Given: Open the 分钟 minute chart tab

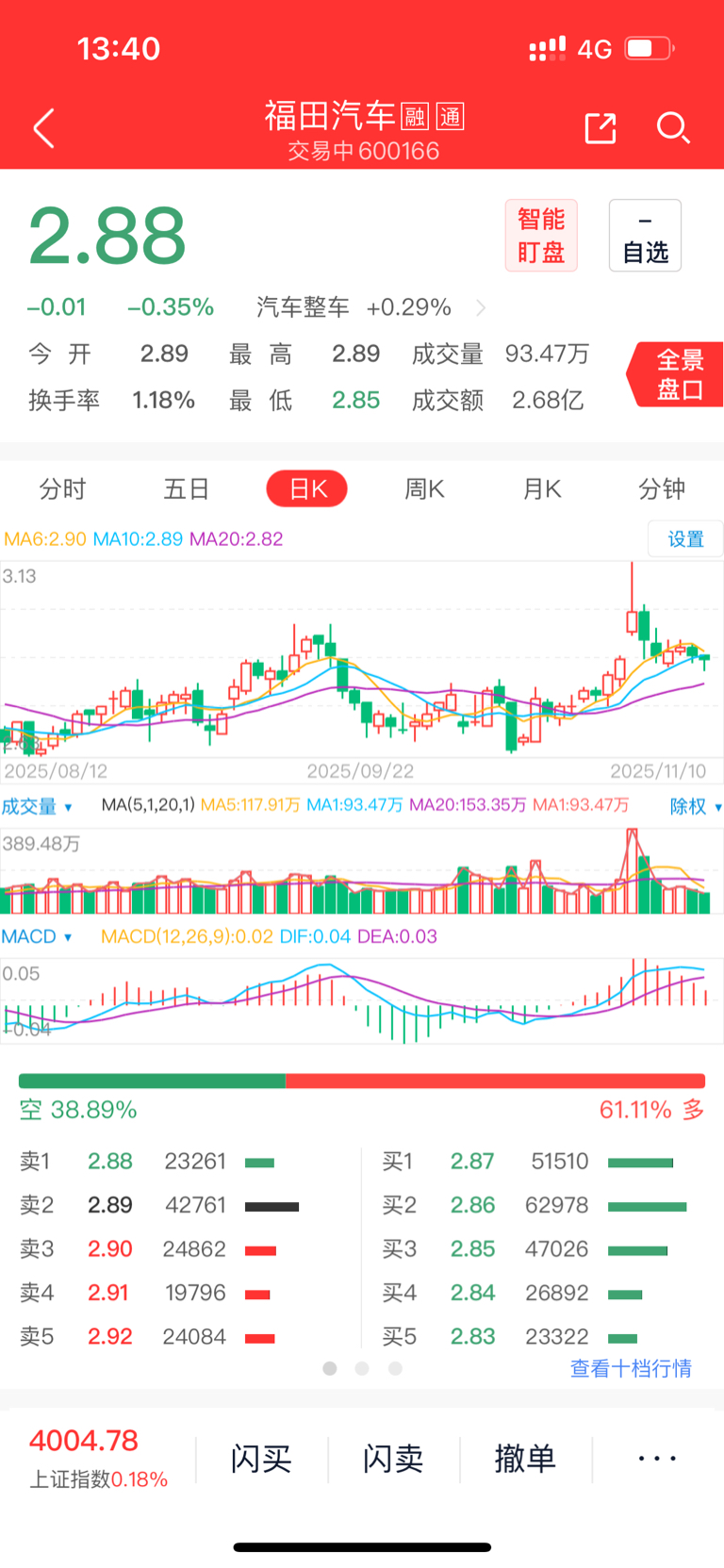Looking at the screenshot, I should click(662, 489).
